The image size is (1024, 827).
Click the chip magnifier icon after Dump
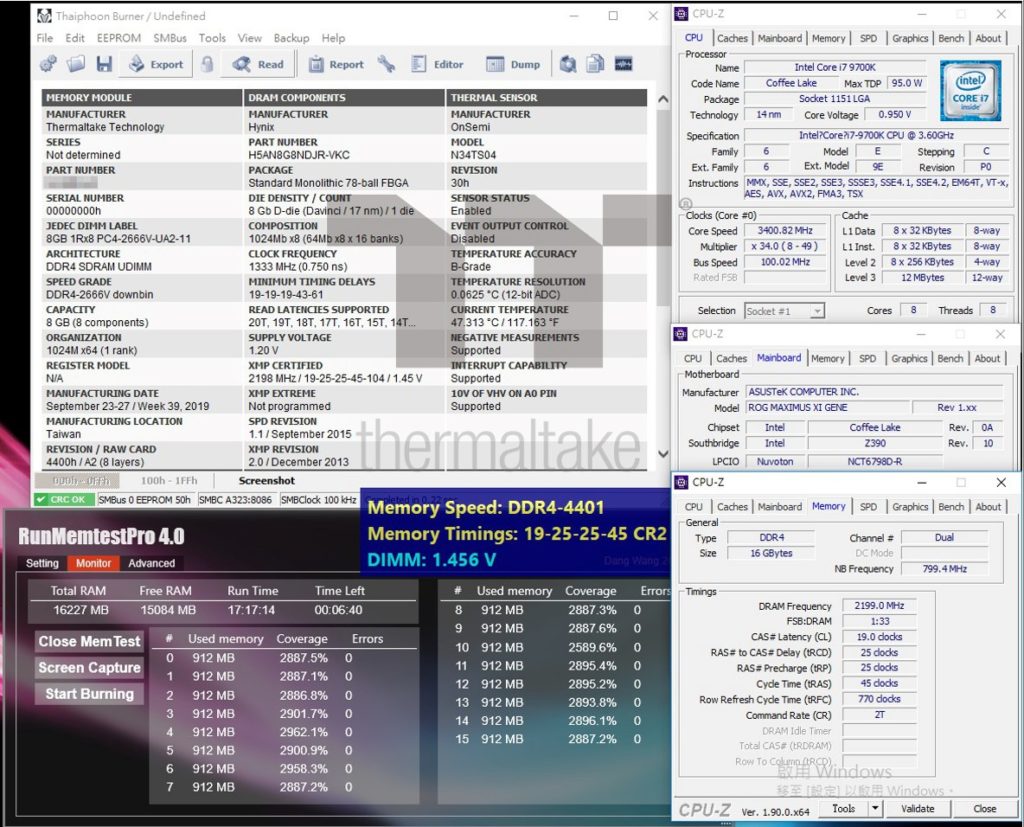click(x=568, y=64)
